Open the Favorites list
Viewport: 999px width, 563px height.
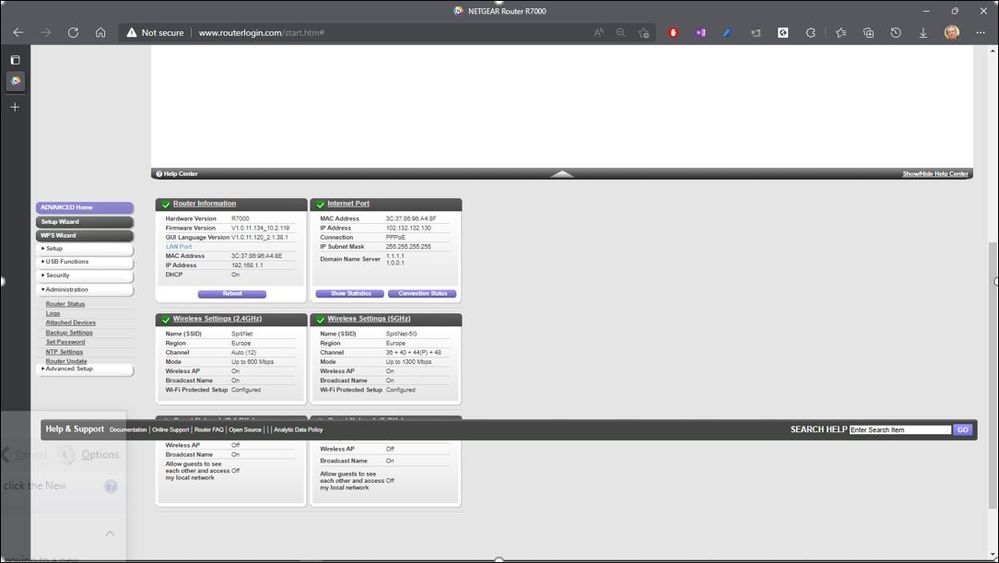coord(840,32)
